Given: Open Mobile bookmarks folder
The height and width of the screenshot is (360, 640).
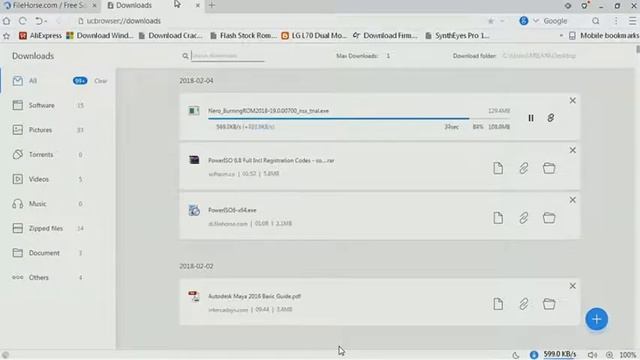Looking at the screenshot, I should pos(603,36).
